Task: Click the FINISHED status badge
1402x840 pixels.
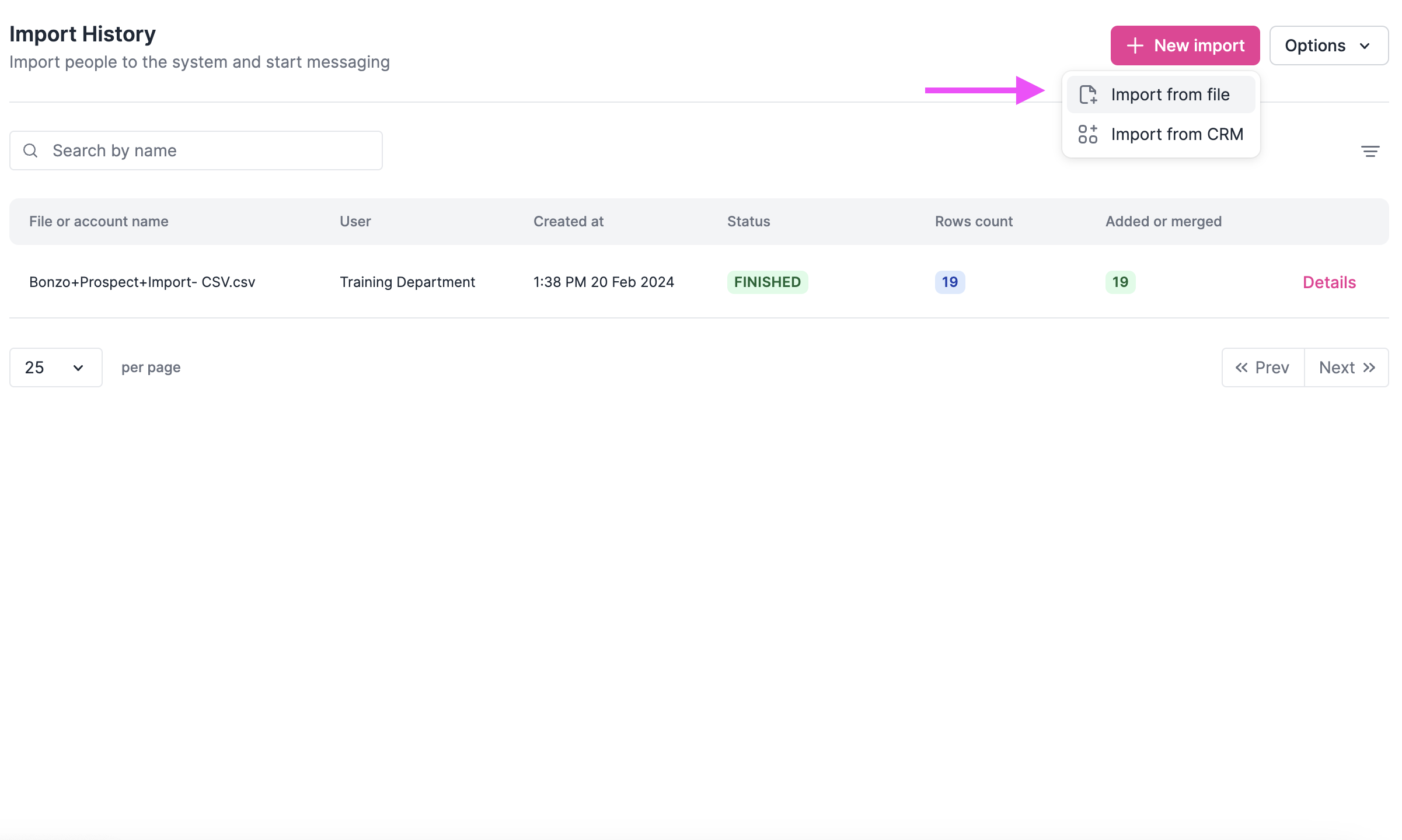Action: point(768,282)
